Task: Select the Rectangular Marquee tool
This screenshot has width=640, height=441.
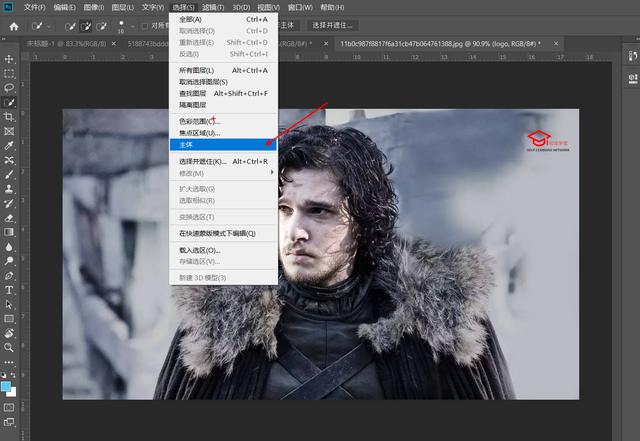Action: [9, 74]
